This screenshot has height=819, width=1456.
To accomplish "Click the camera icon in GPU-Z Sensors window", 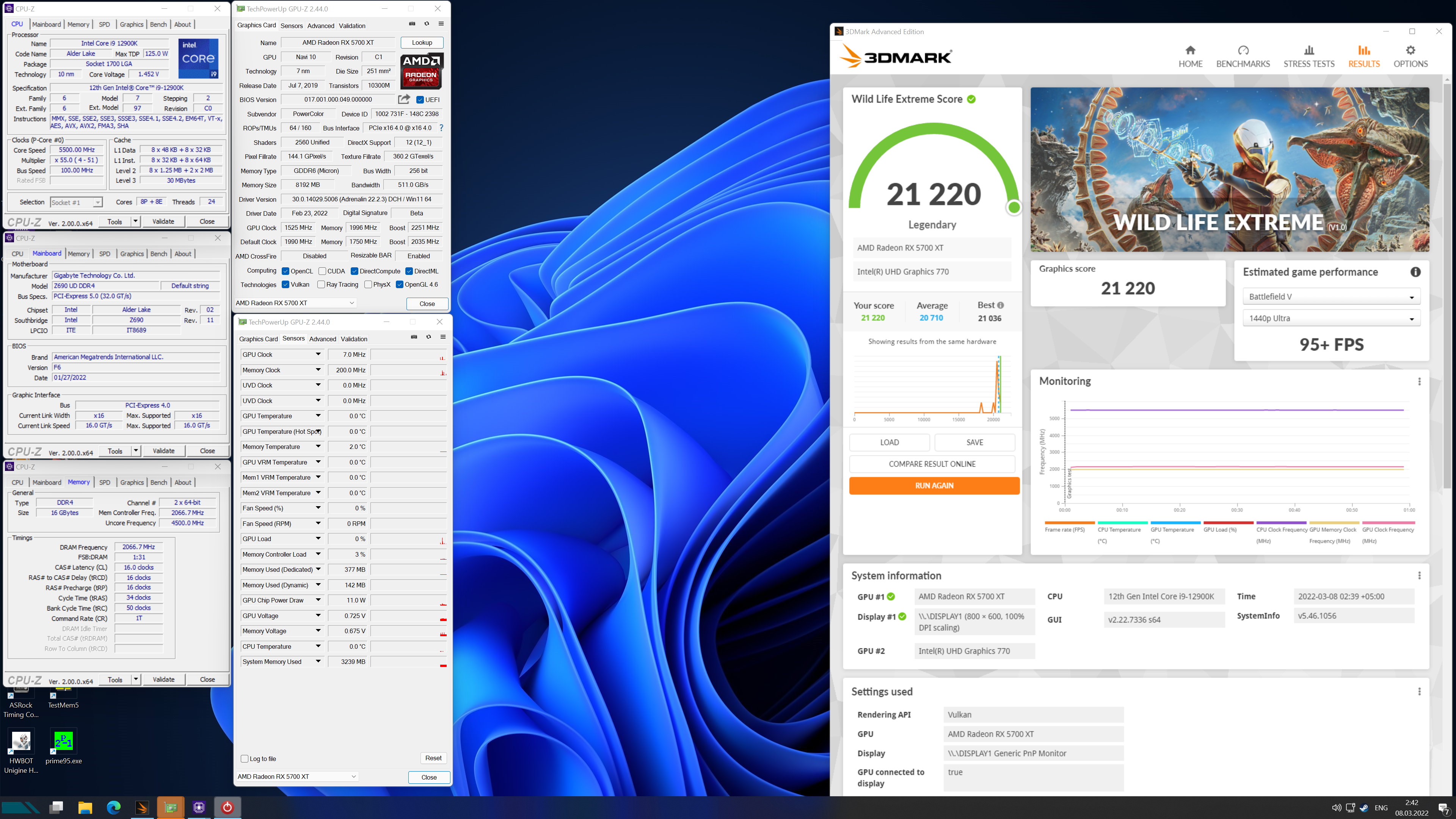I will pos(414,337).
